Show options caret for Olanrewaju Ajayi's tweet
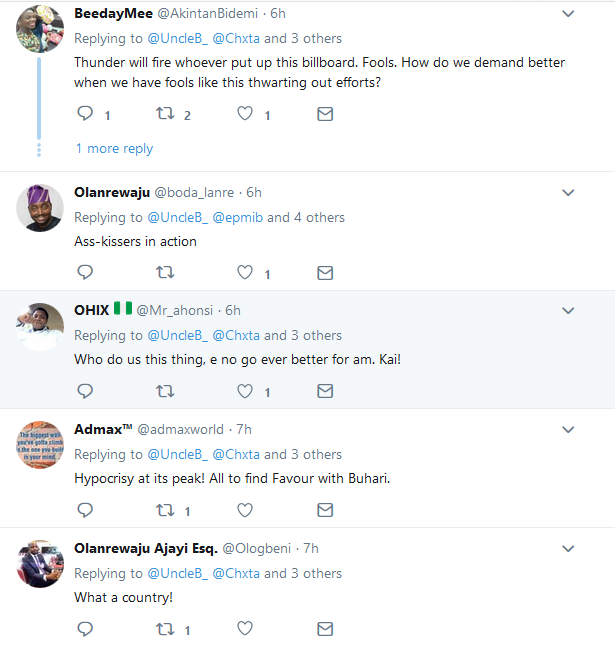 click(x=568, y=549)
